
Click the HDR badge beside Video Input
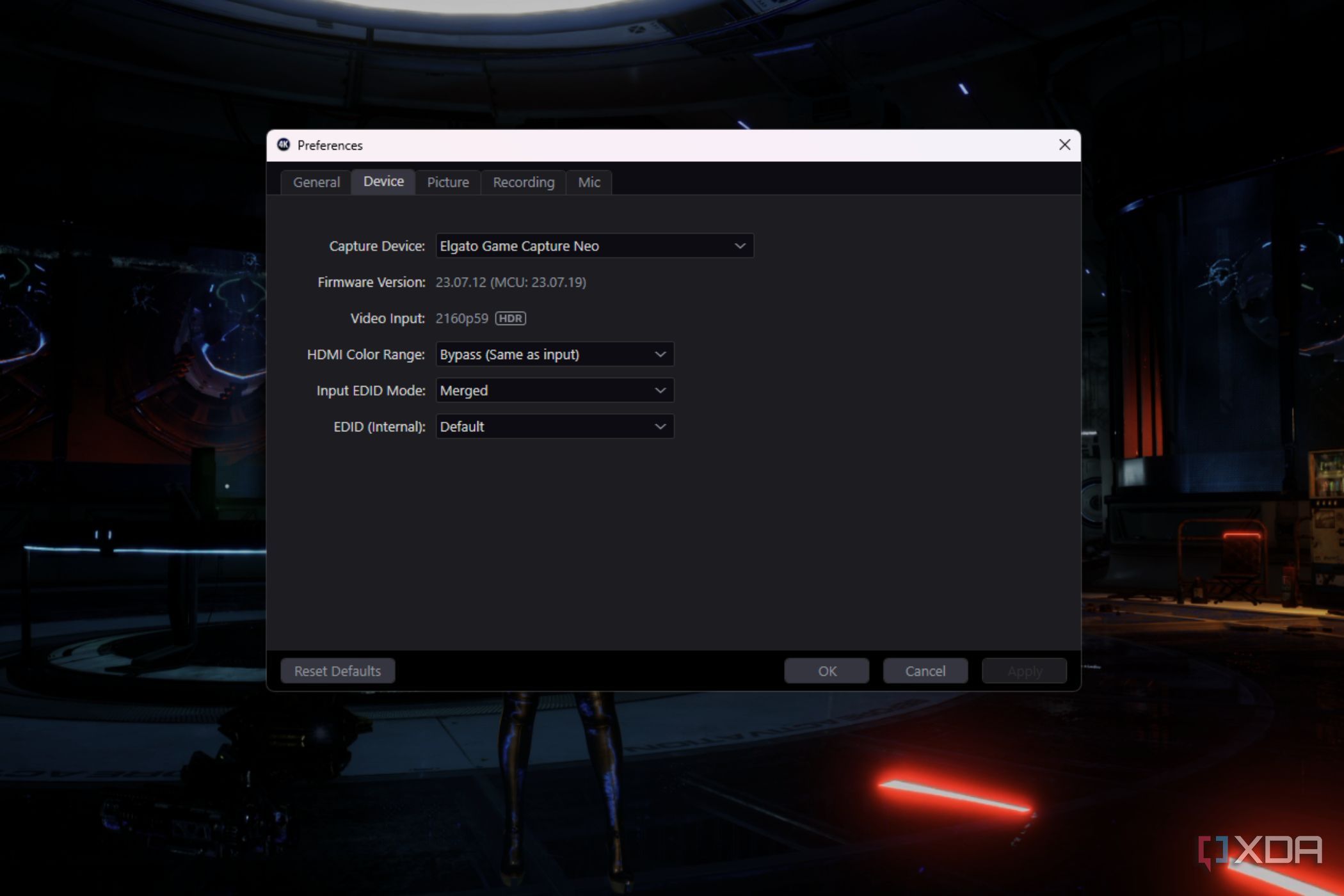tap(510, 318)
